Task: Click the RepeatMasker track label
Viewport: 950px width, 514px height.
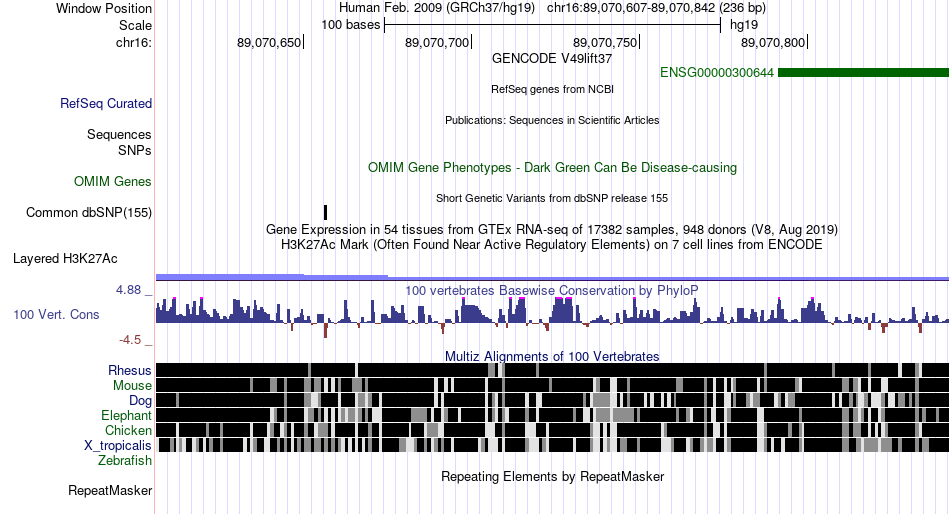Action: [x=110, y=490]
